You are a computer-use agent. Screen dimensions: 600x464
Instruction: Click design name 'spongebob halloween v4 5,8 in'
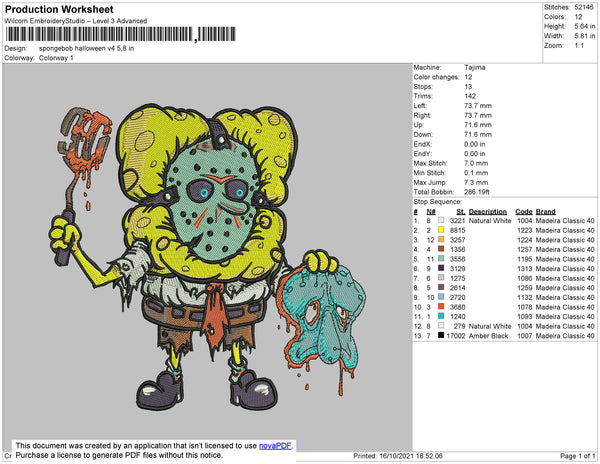[x=86, y=49]
